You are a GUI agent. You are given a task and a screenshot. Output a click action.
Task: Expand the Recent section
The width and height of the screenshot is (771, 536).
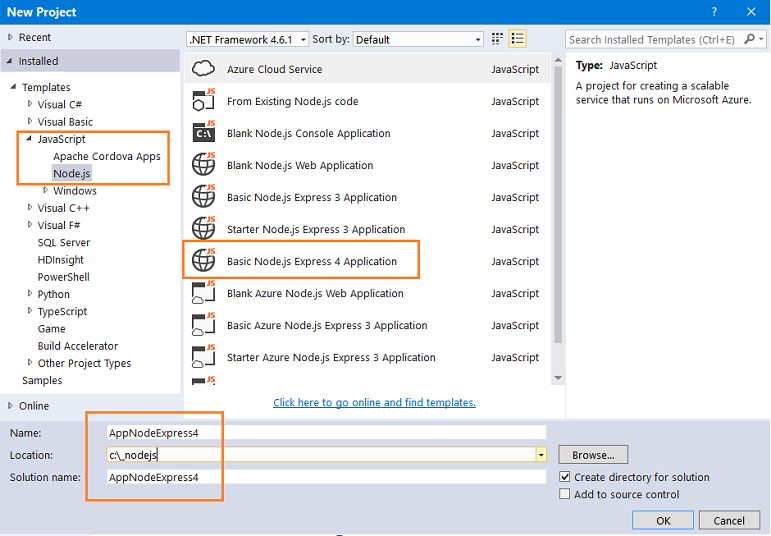tap(10, 37)
